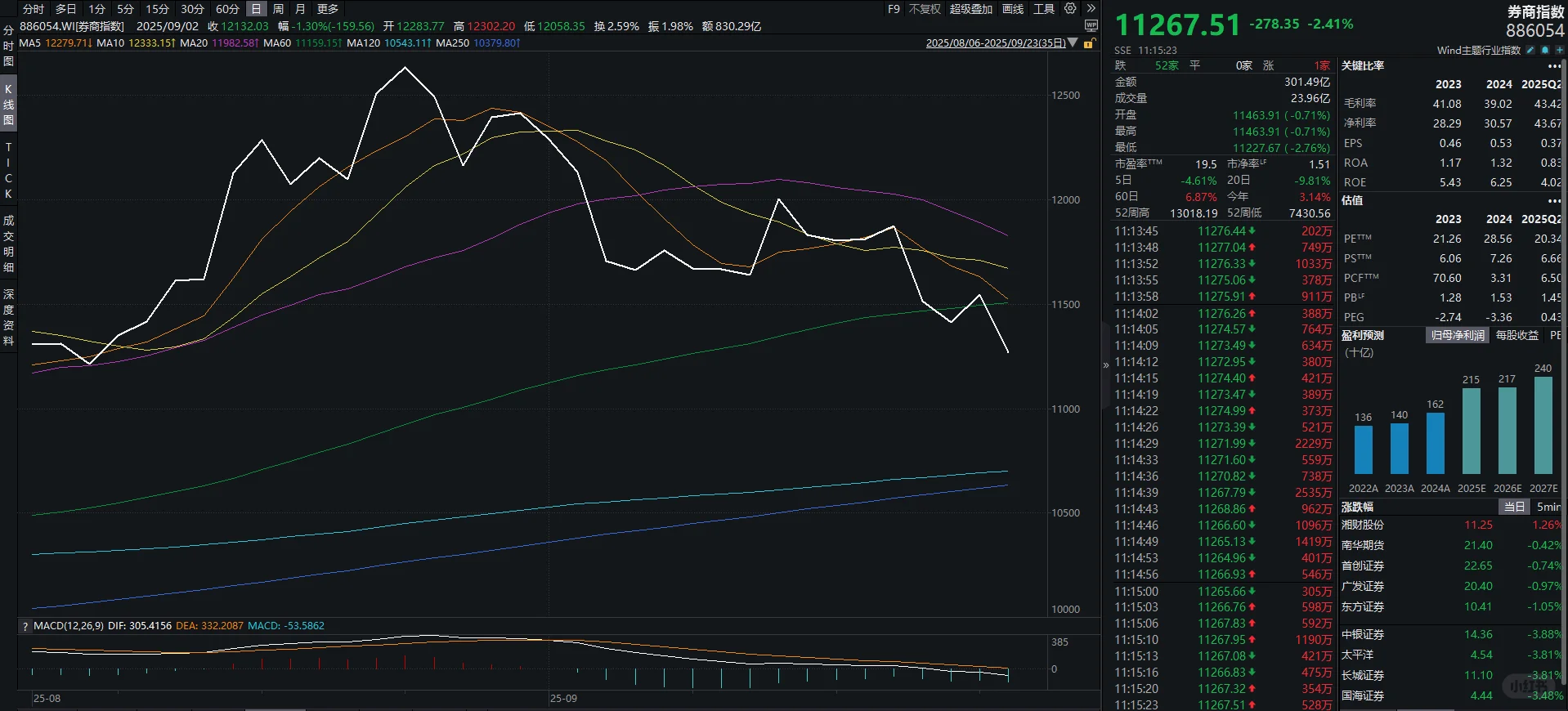This screenshot has height=711, width=1568.
Task: Open the date range dropdown triangle
Action: [x=1073, y=42]
